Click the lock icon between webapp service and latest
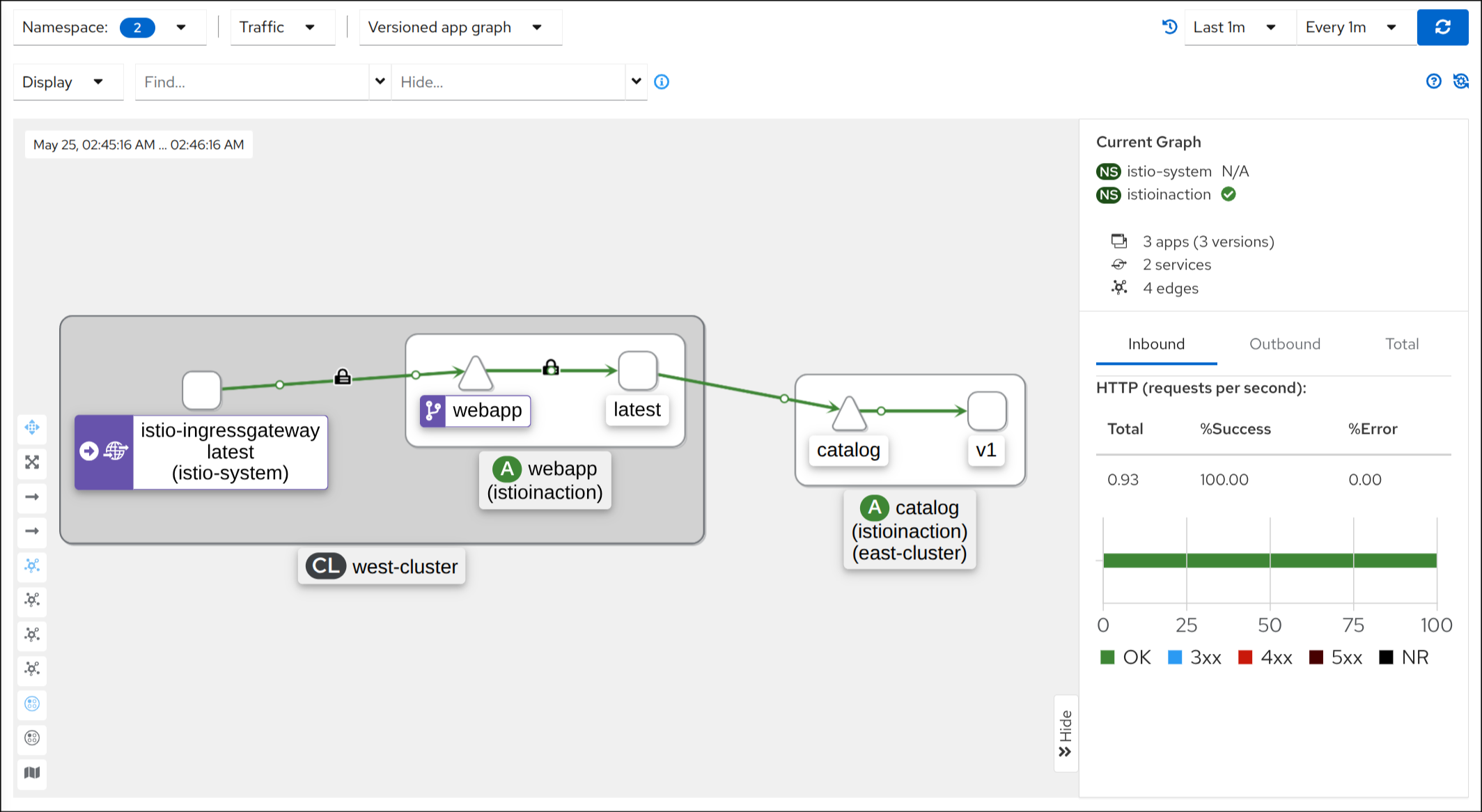Screen dimensions: 1482x812 click(551, 367)
